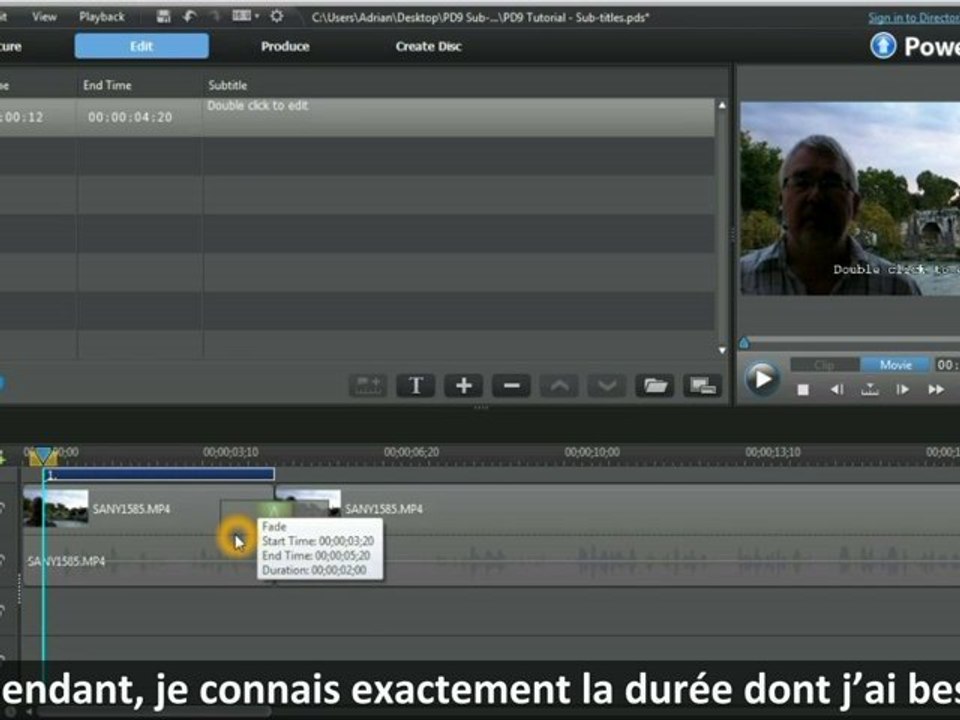The width and height of the screenshot is (960, 720).
Task: Undo the last action
Action: pyautogui.click(x=189, y=17)
